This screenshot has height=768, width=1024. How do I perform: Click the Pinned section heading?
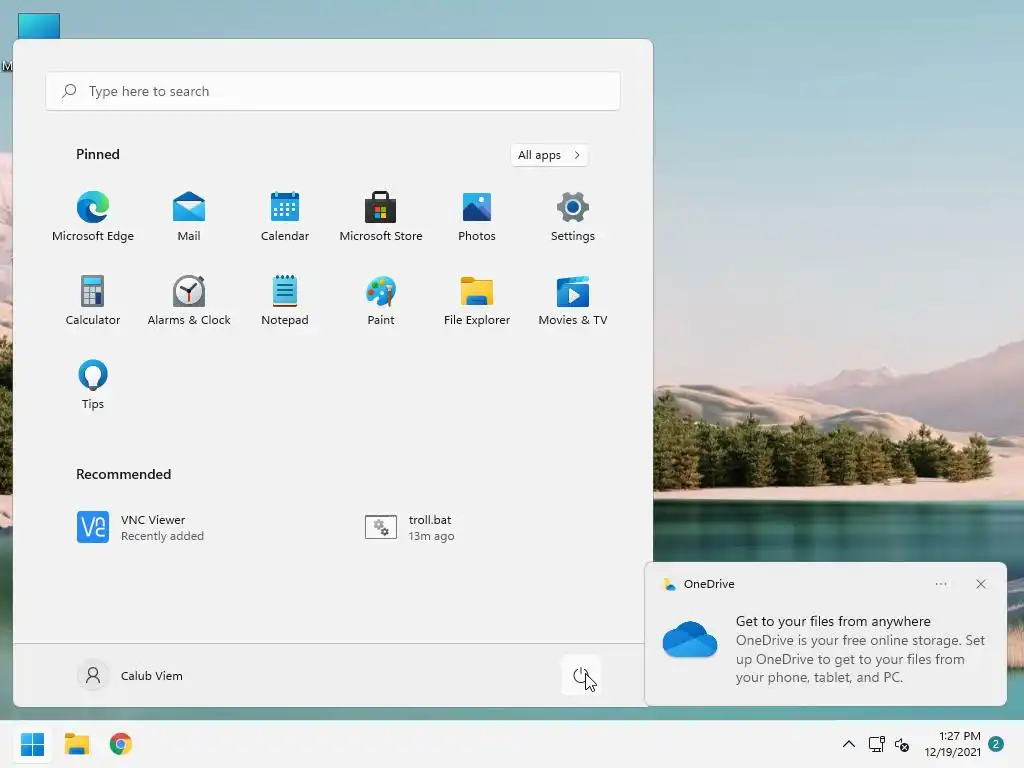[98, 154]
